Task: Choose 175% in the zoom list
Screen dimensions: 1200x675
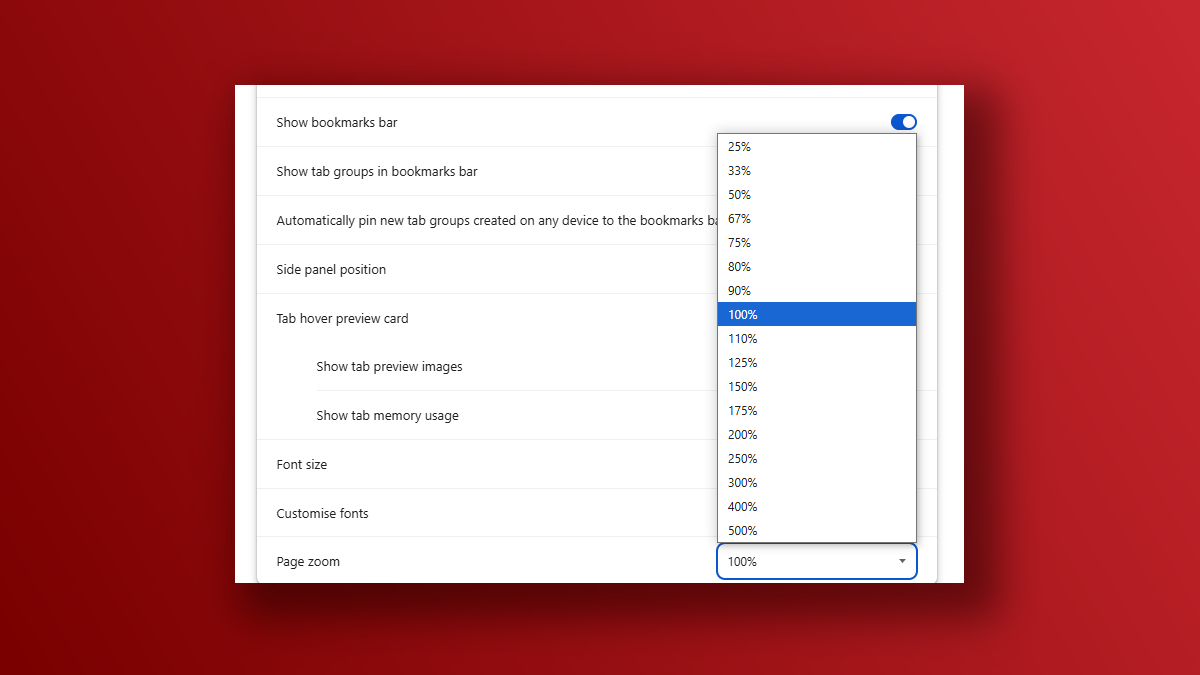Action: (816, 411)
